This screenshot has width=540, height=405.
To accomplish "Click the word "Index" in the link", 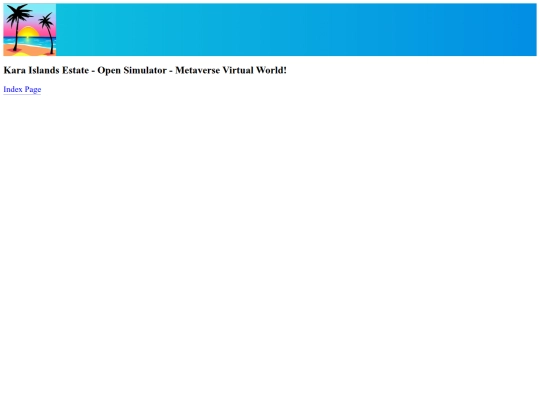I will 13,89.
